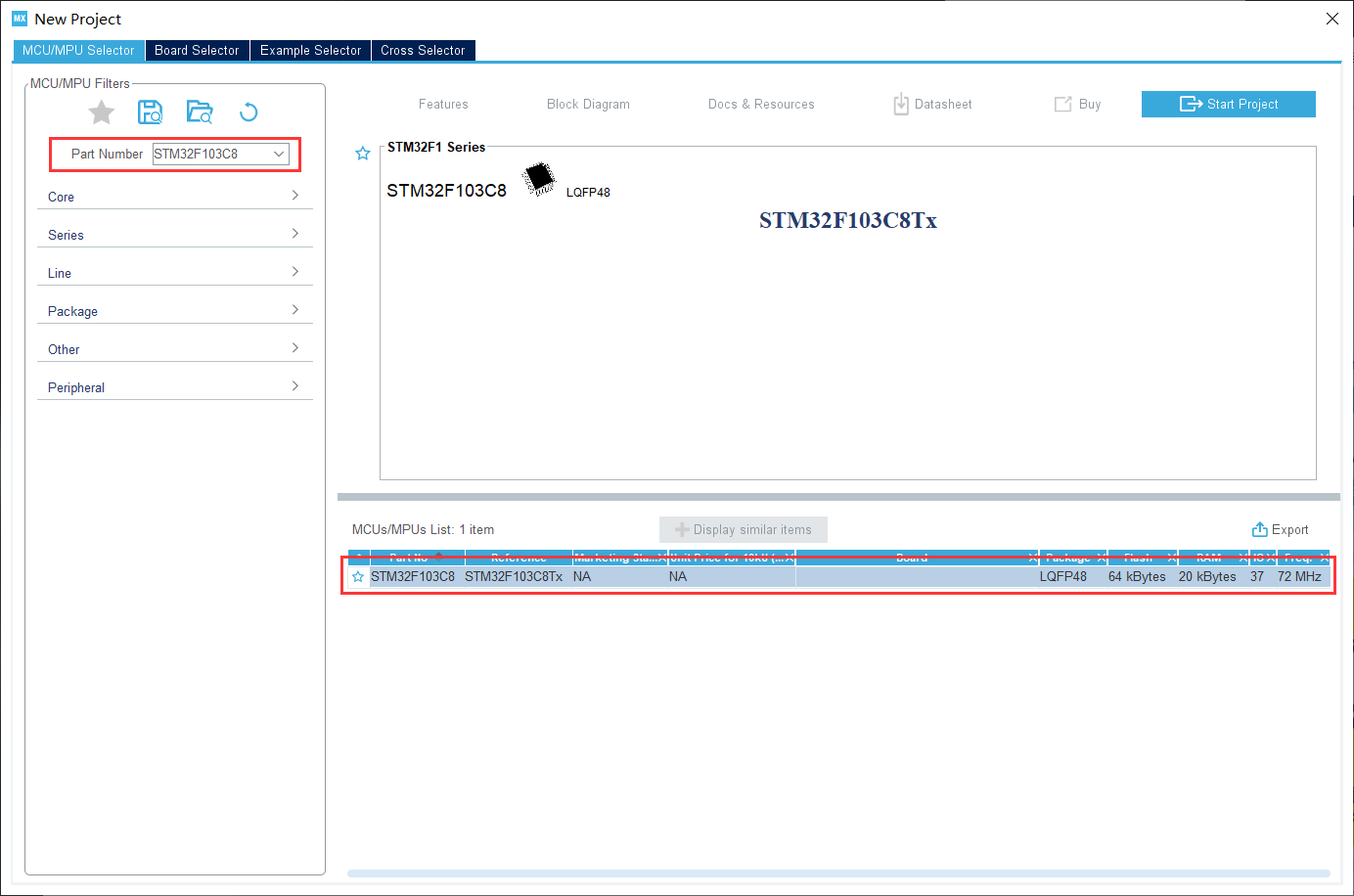1354x896 pixels.
Task: Click the load saved search folder icon
Action: click(200, 112)
